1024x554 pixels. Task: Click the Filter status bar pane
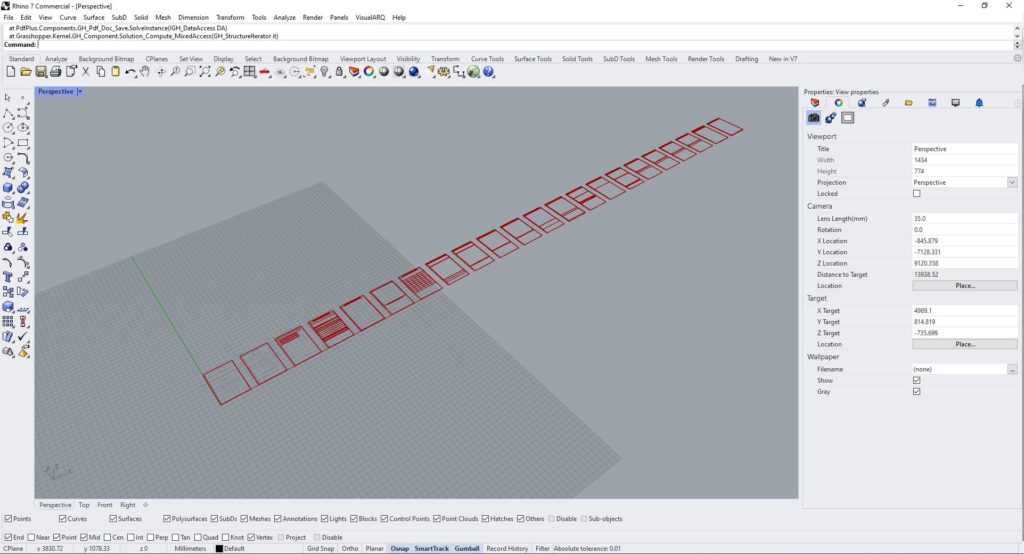coord(542,549)
